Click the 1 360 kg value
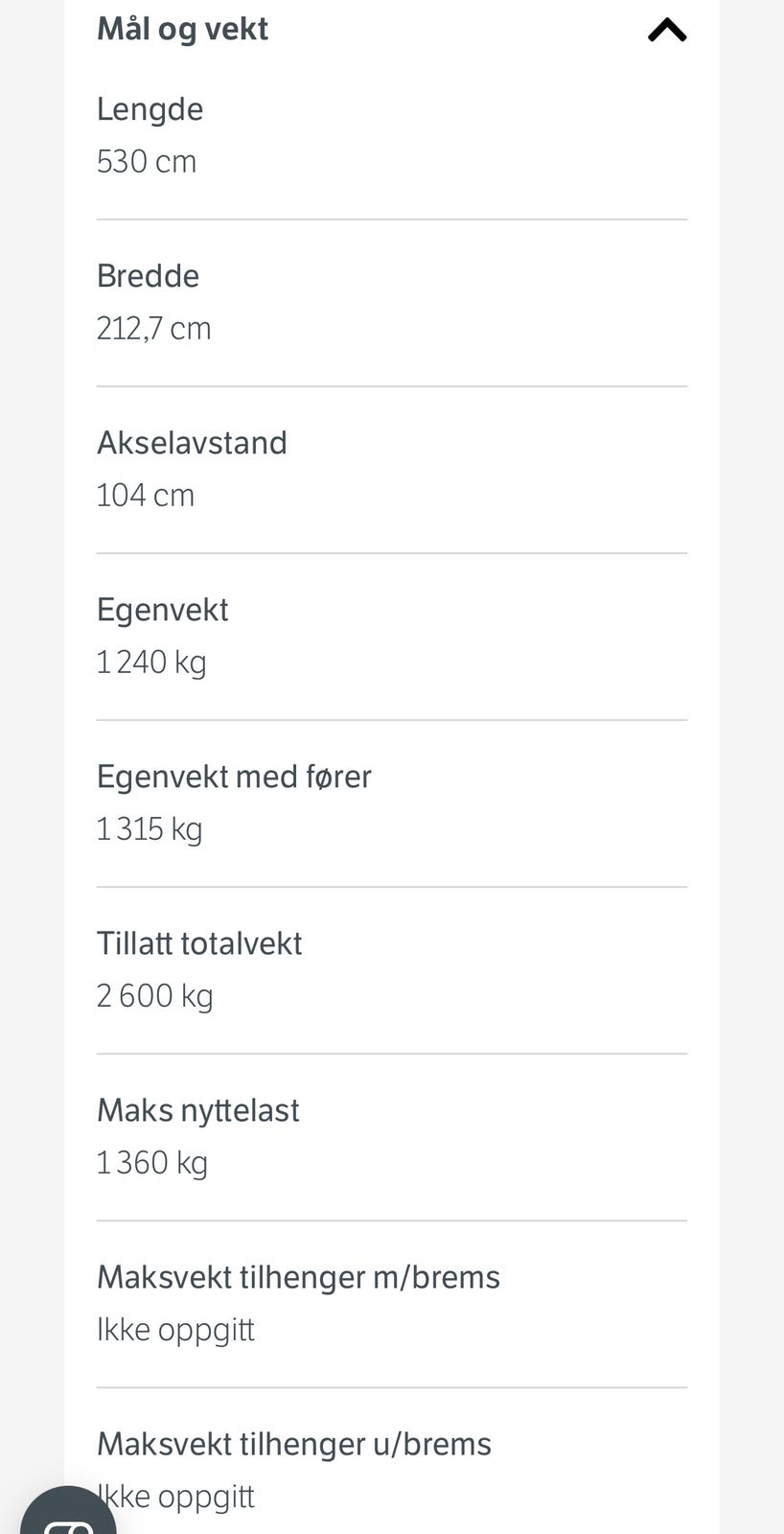 152,1162
